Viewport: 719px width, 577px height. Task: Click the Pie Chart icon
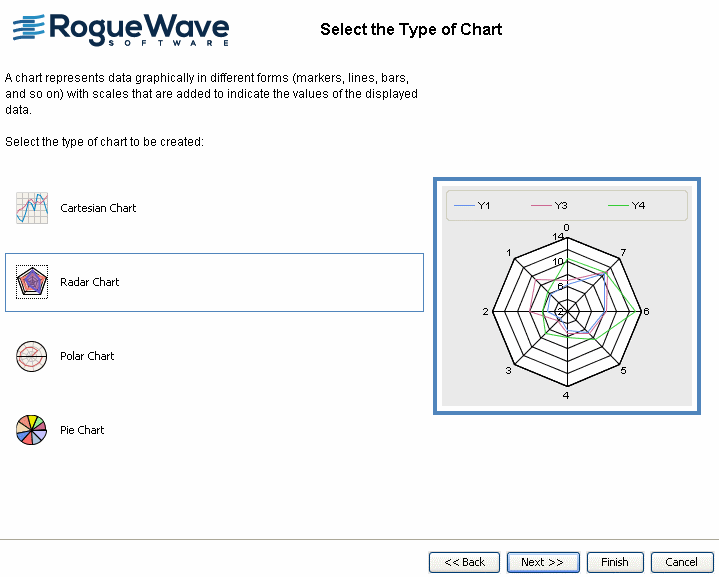click(32, 430)
